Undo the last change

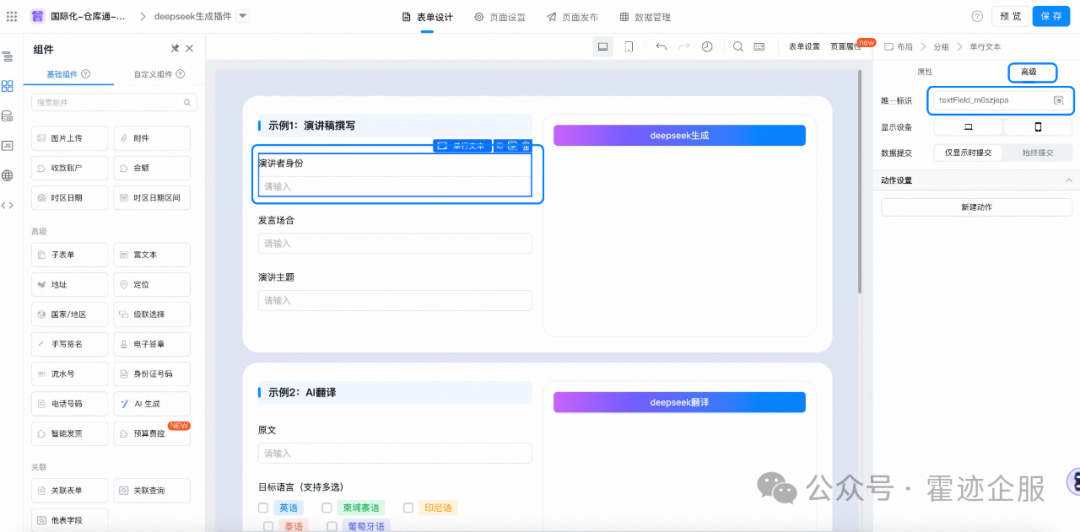coord(661,46)
